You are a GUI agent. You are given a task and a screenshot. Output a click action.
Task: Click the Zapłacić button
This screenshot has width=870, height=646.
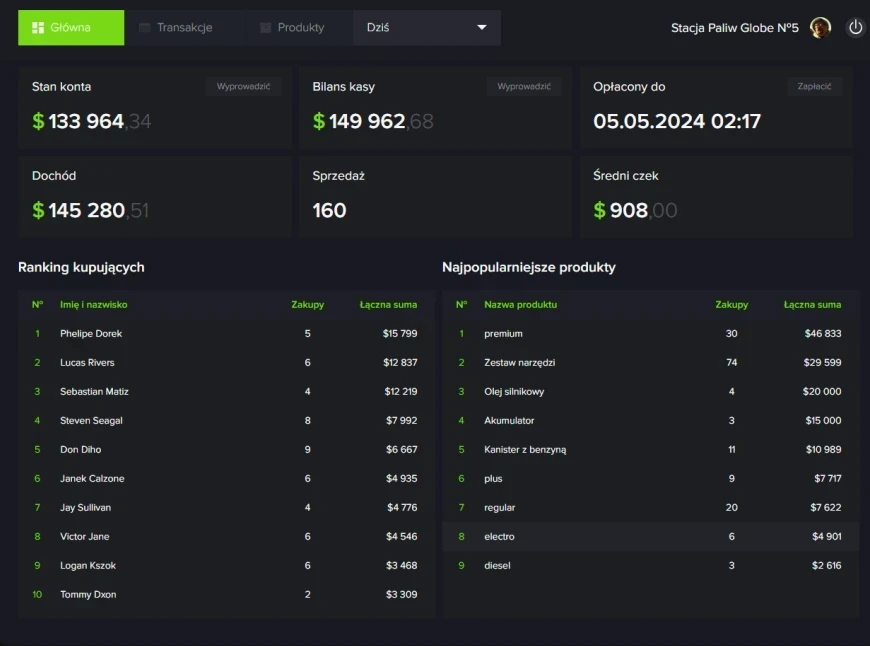(814, 87)
